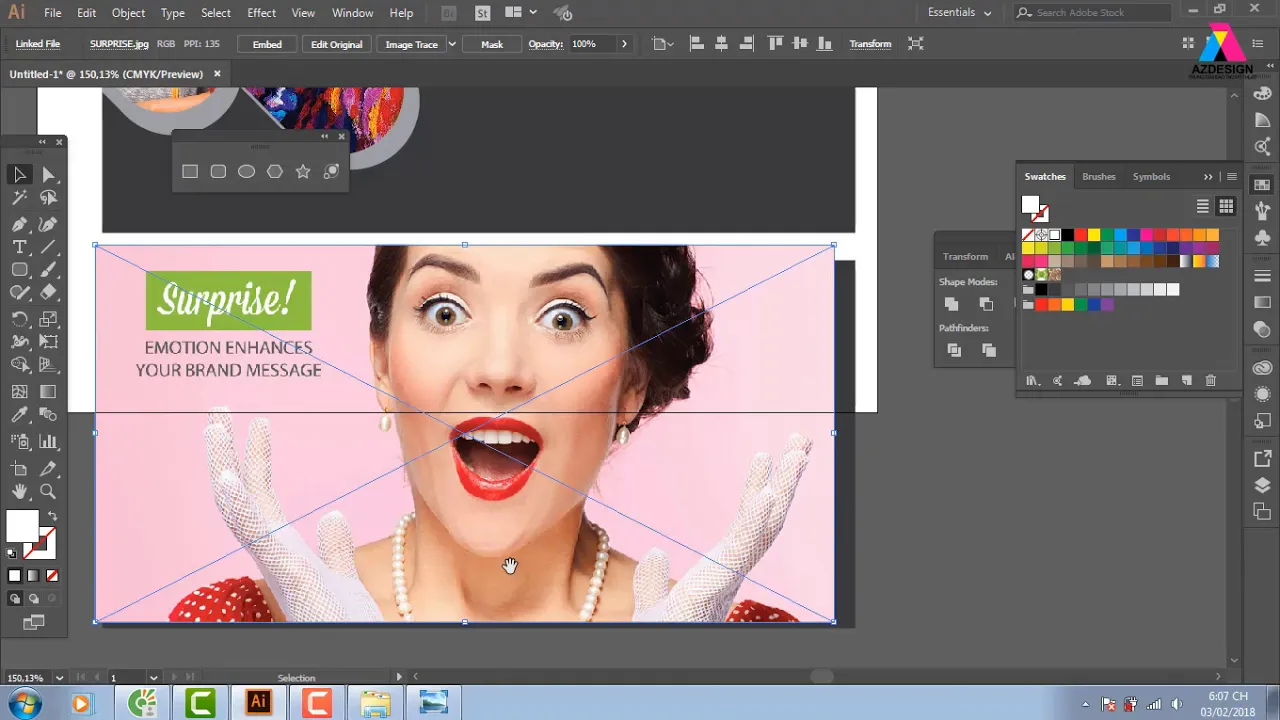
Task: Swap fill and stroke arrows
Action: (x=53, y=516)
